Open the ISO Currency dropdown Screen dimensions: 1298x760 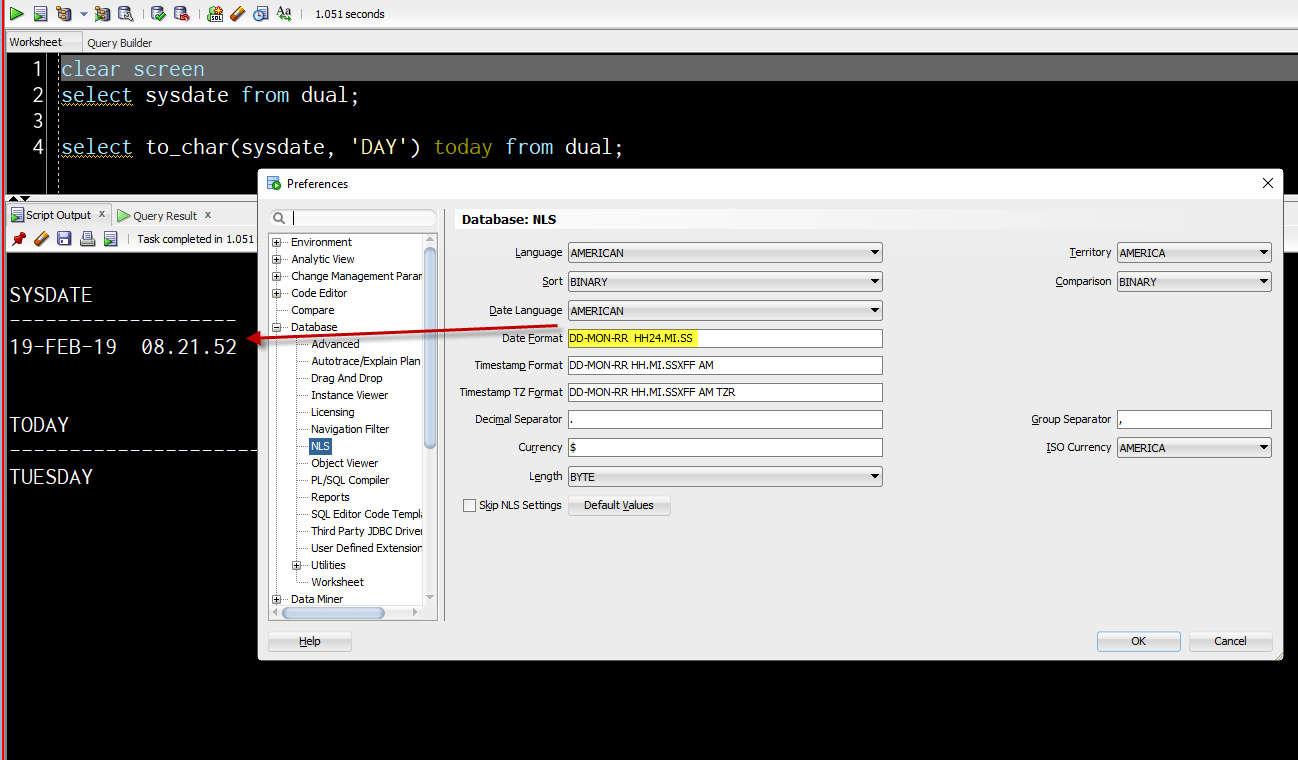(x=1194, y=448)
